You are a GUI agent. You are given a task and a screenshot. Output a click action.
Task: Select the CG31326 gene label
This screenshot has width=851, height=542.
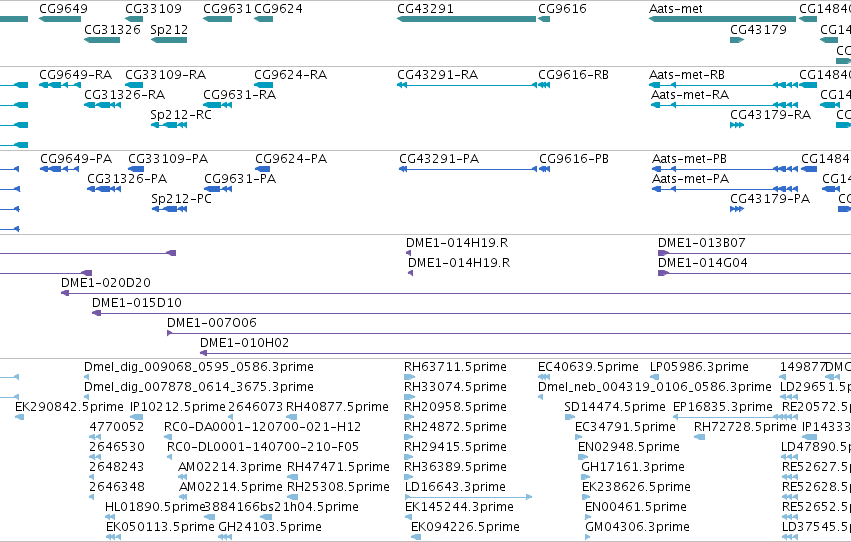coord(112,29)
